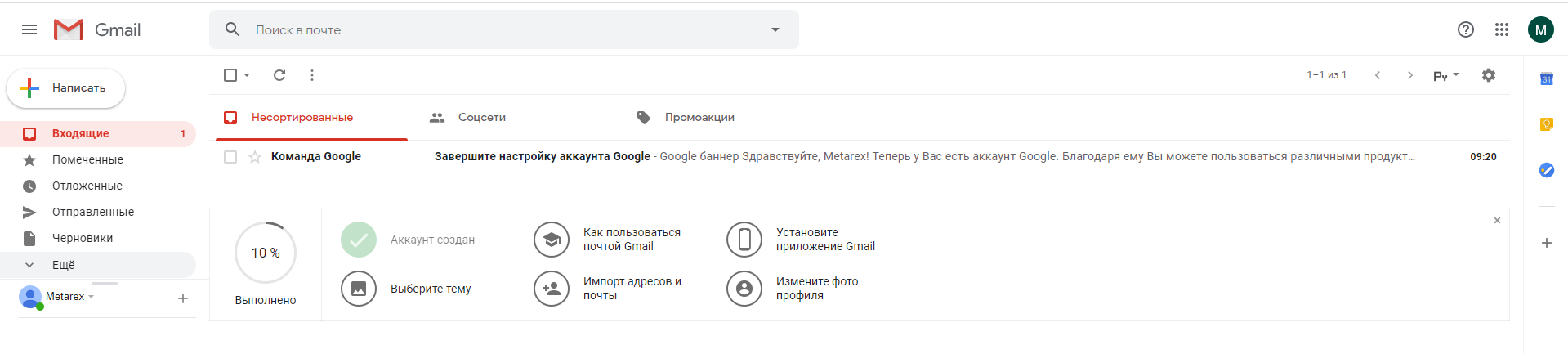Open the help question mark icon
This screenshot has height=354, width=1568.
[1466, 29]
